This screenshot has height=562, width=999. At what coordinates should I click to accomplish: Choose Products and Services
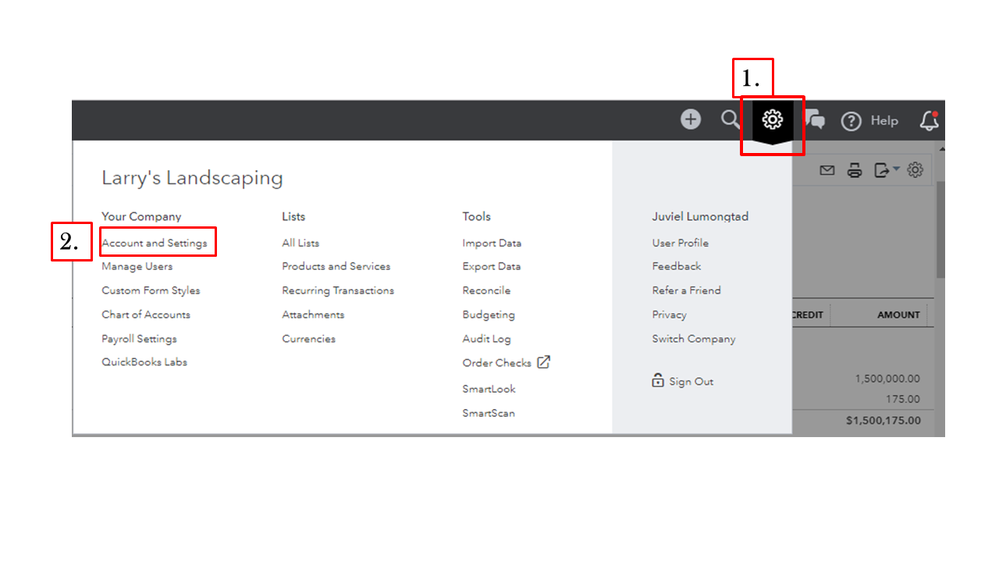[x=336, y=266]
